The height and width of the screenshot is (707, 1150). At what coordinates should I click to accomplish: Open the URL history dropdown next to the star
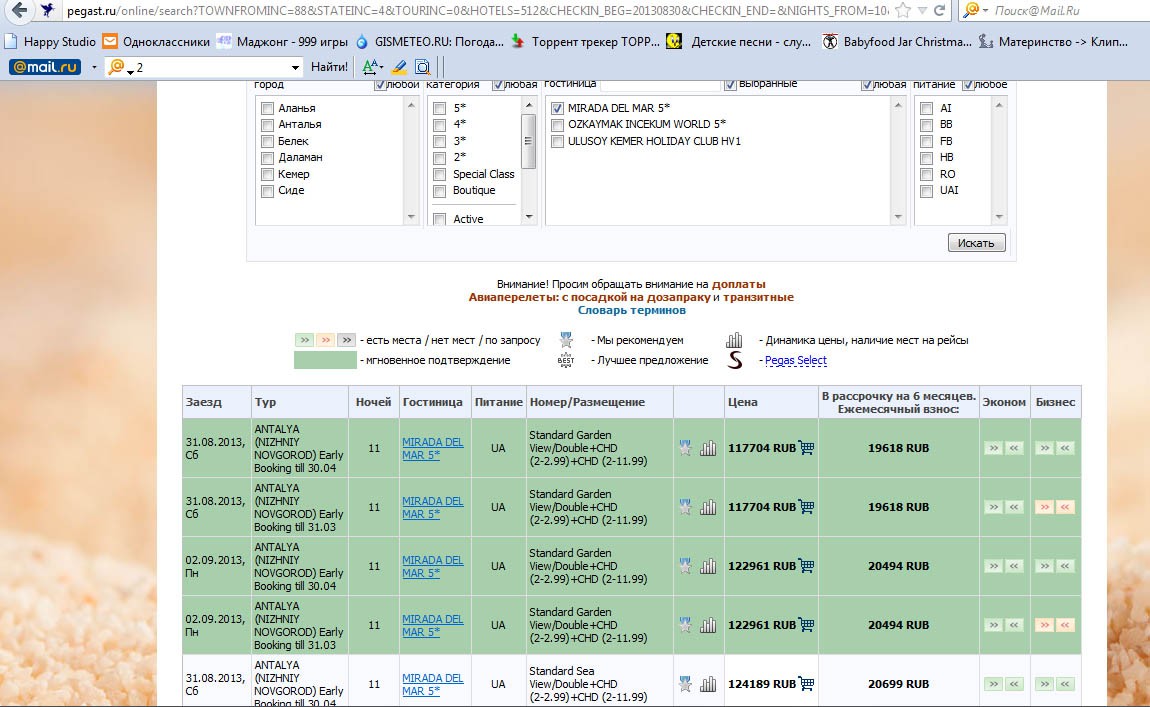(923, 10)
